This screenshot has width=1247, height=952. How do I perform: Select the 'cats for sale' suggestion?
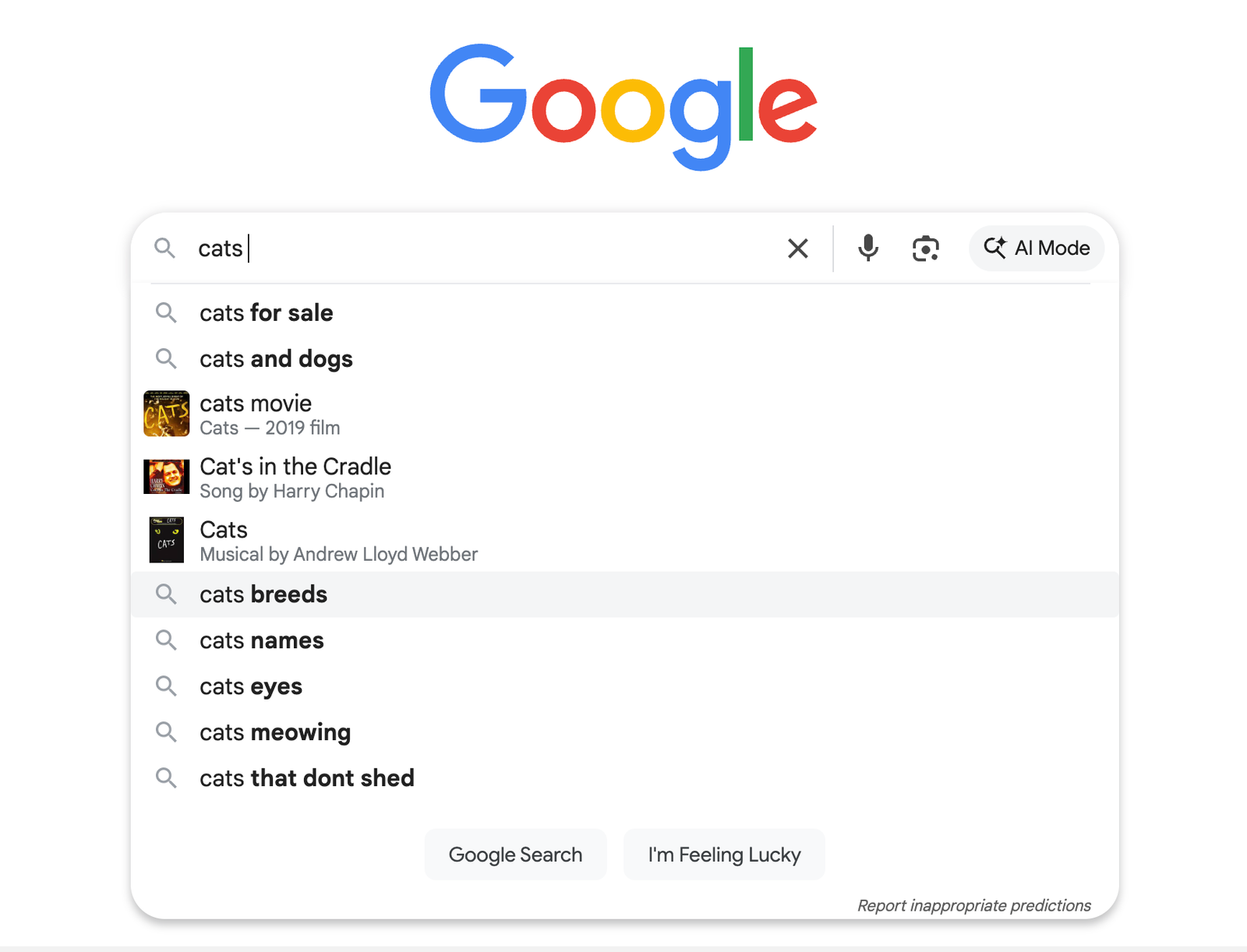pos(267,313)
